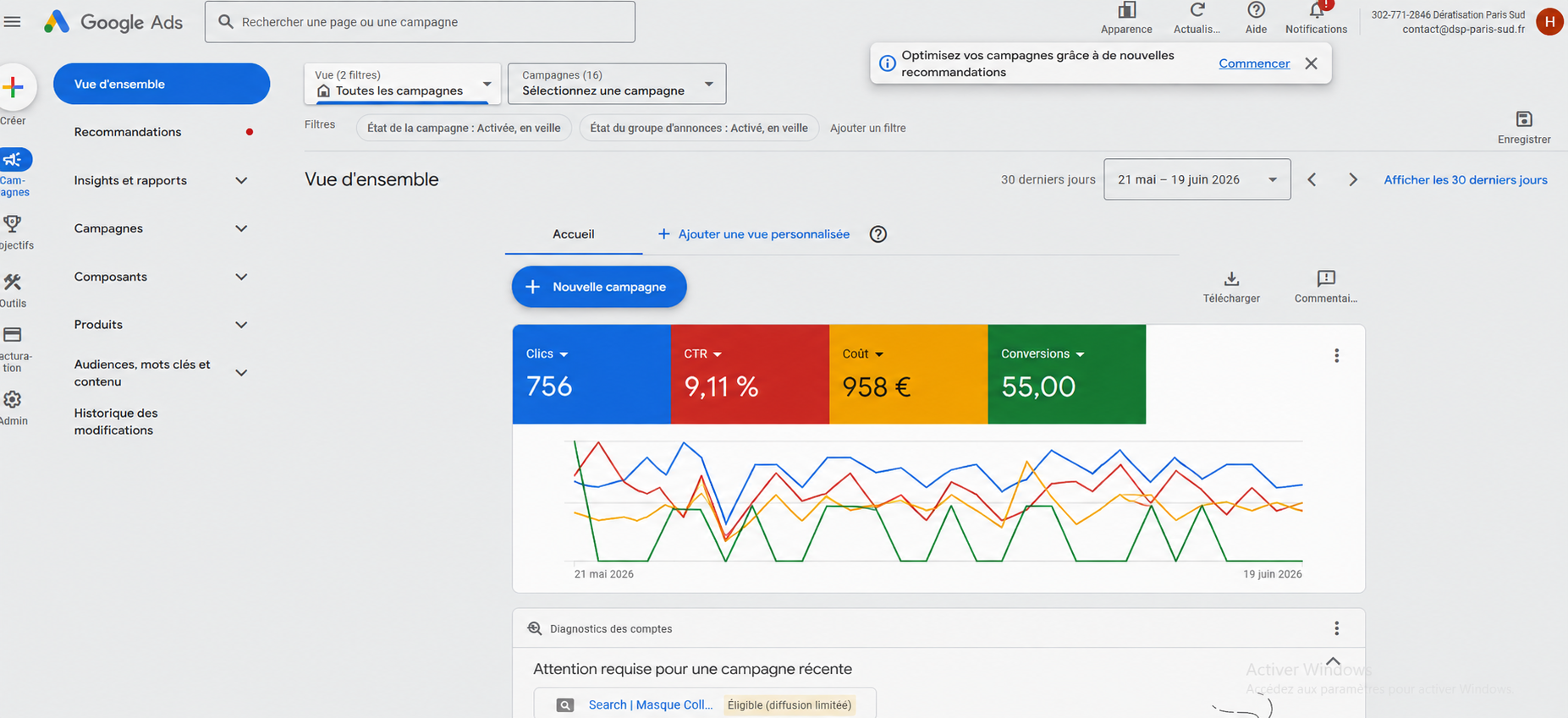Open the date range dropdown
The image size is (1568, 718).
(x=1197, y=179)
